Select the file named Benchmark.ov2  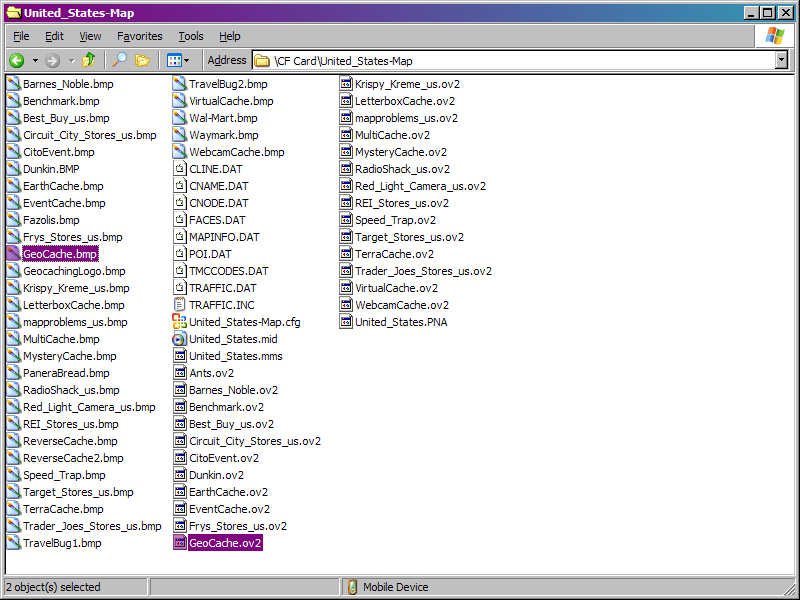coord(227,407)
